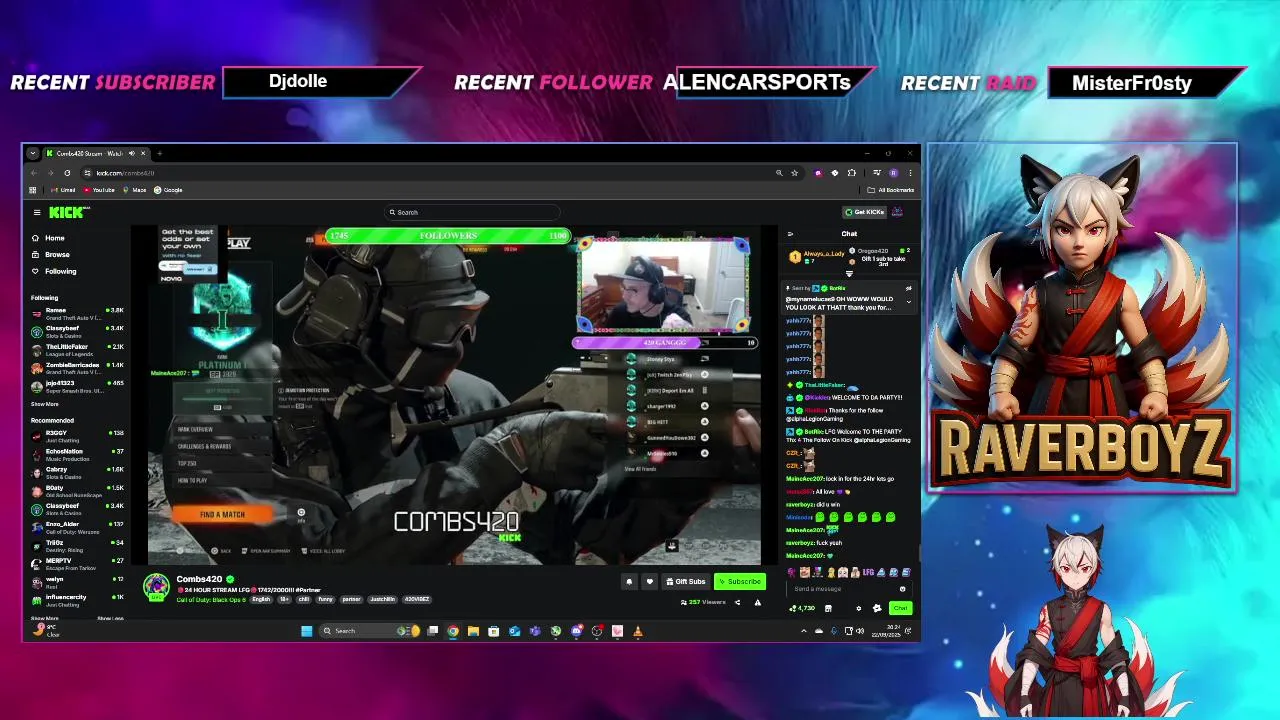1280x720 pixels.
Task: Unpin the pinned chat message
Action: click(x=909, y=288)
